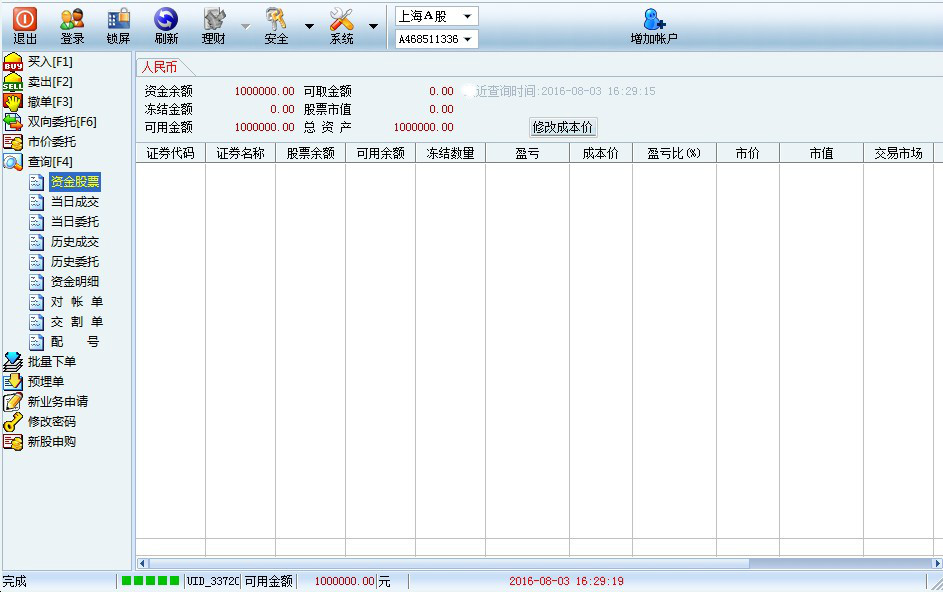
Task: Click the 登录 (Login) users icon
Action: pos(72,19)
